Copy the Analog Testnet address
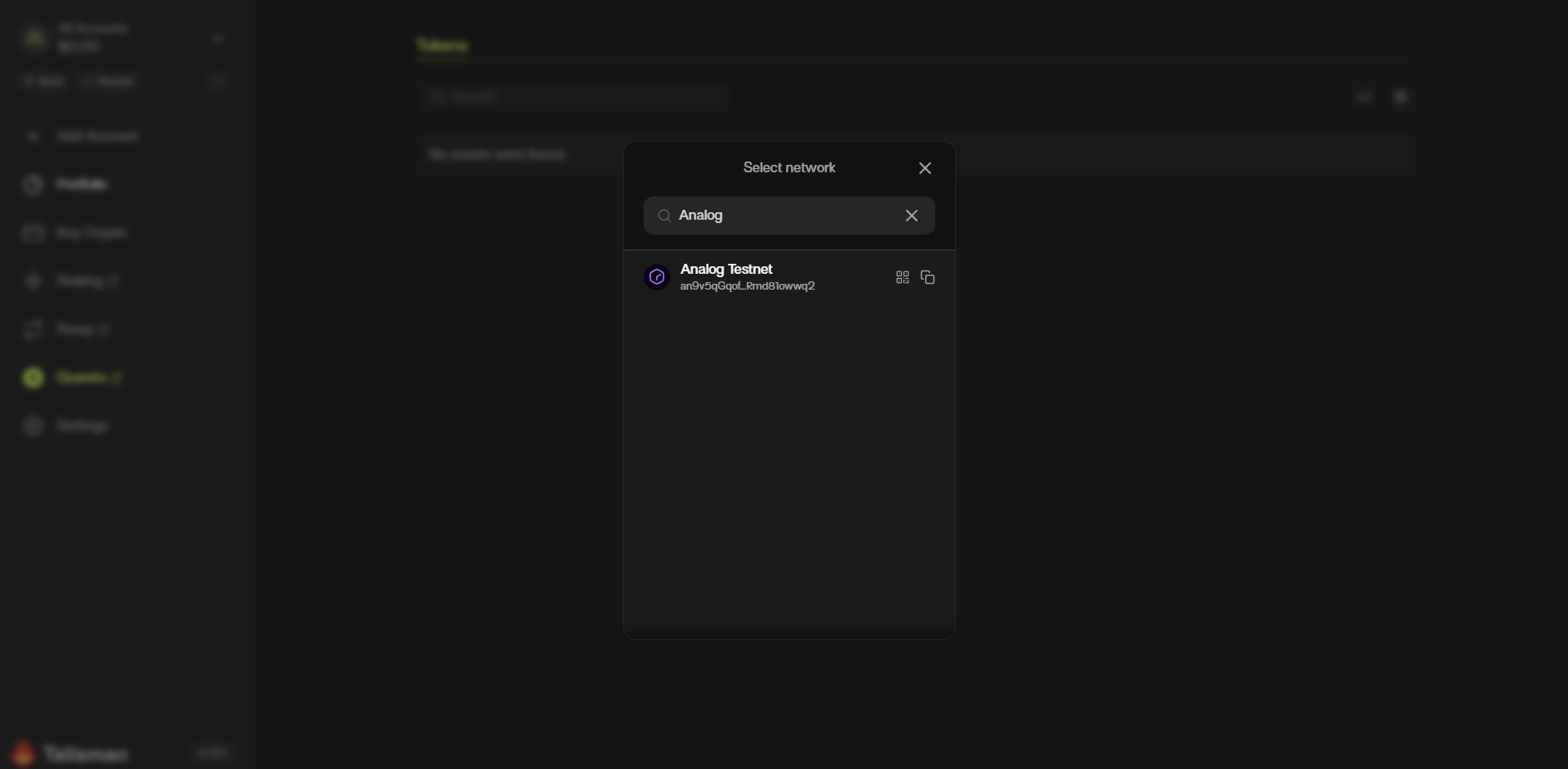Viewport: 1568px width, 769px height. (x=928, y=277)
